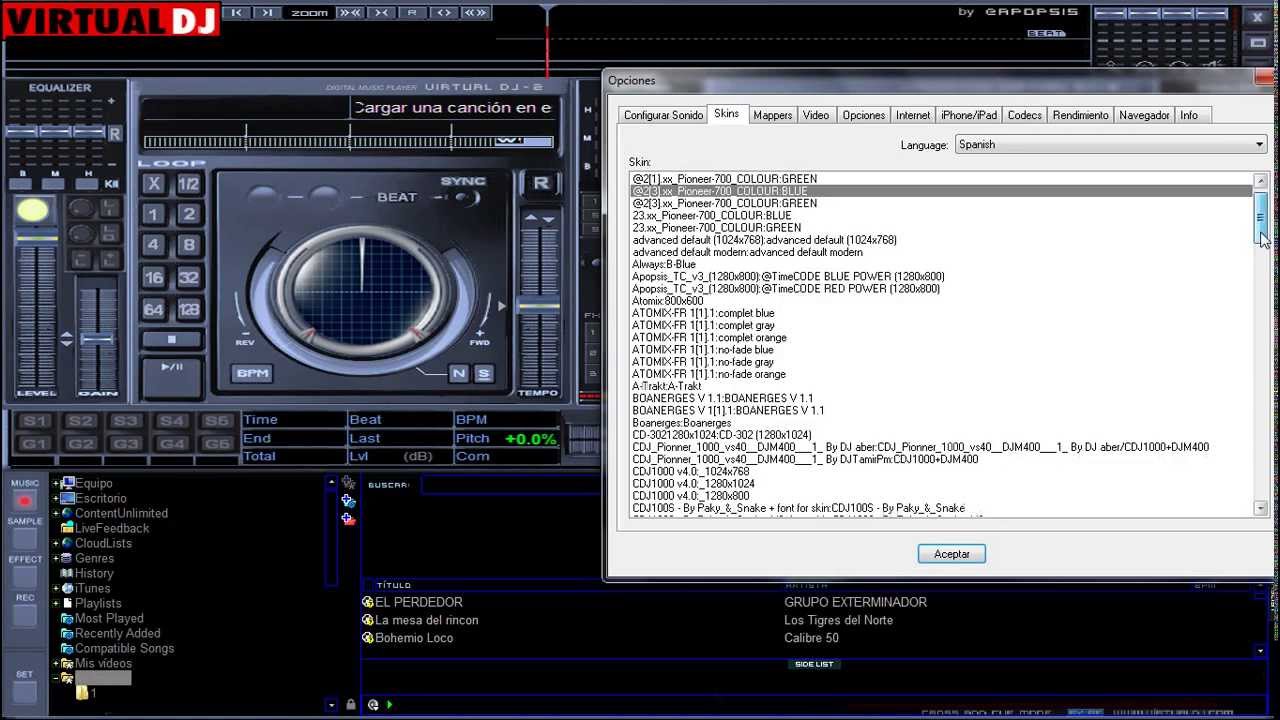Click the zoom button on waveform toolbar
The height and width of the screenshot is (720, 1280).
309,13
